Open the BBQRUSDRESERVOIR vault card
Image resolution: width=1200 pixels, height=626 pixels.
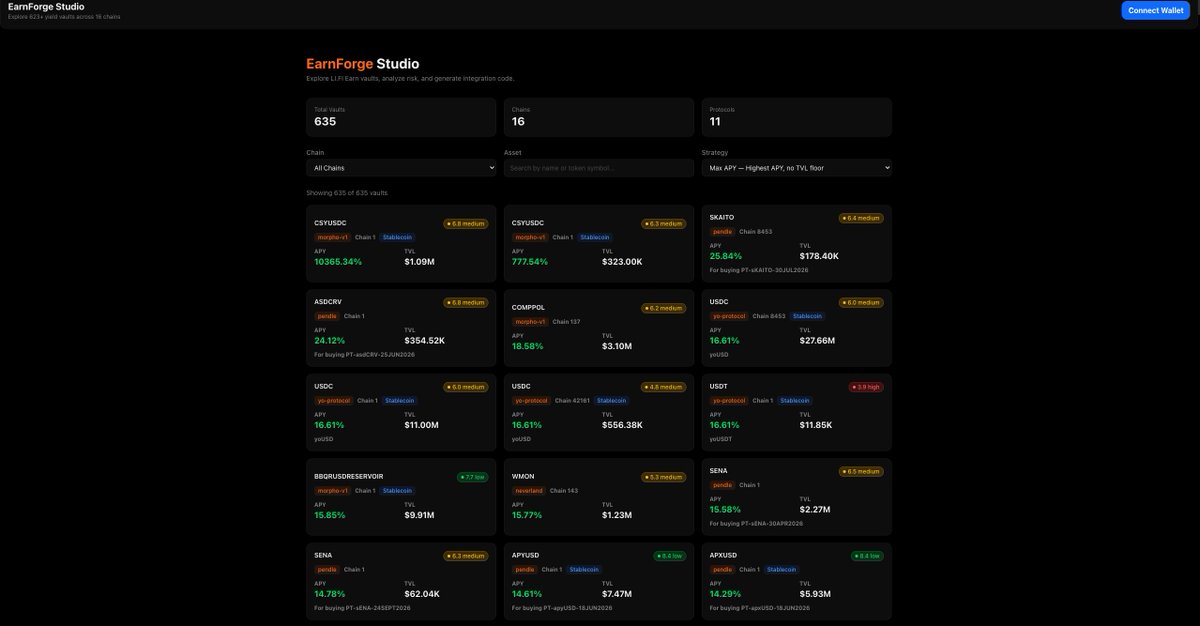tap(401, 496)
